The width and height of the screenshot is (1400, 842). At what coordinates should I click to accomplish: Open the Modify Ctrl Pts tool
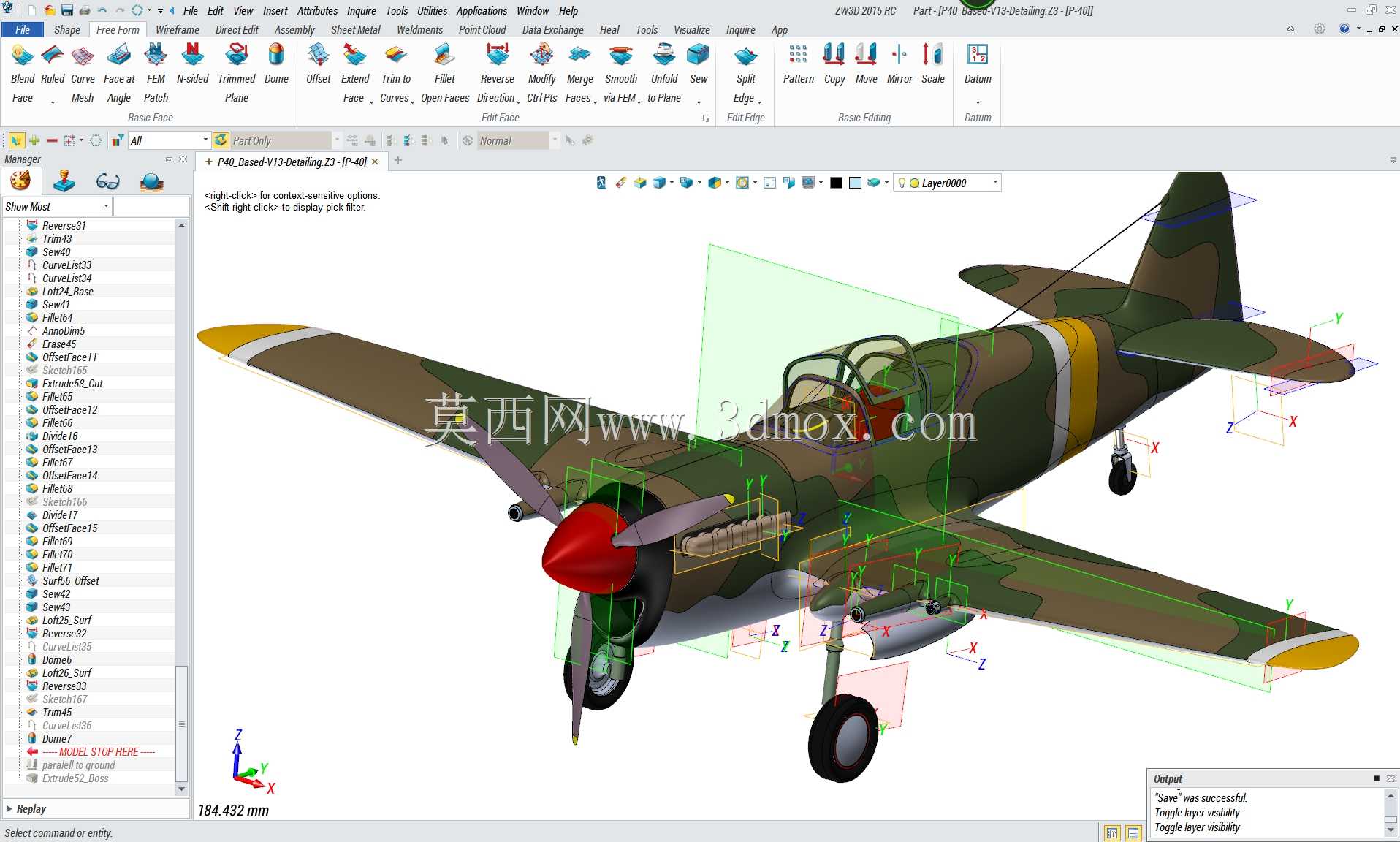[x=541, y=73]
